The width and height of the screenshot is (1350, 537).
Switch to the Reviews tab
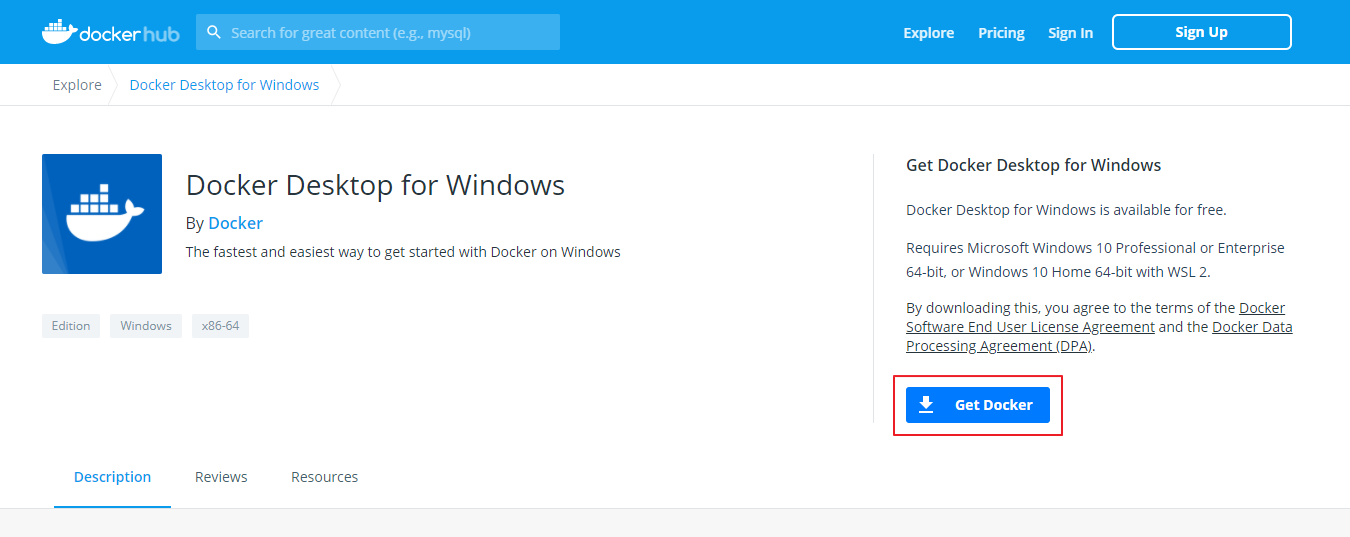pyautogui.click(x=221, y=477)
